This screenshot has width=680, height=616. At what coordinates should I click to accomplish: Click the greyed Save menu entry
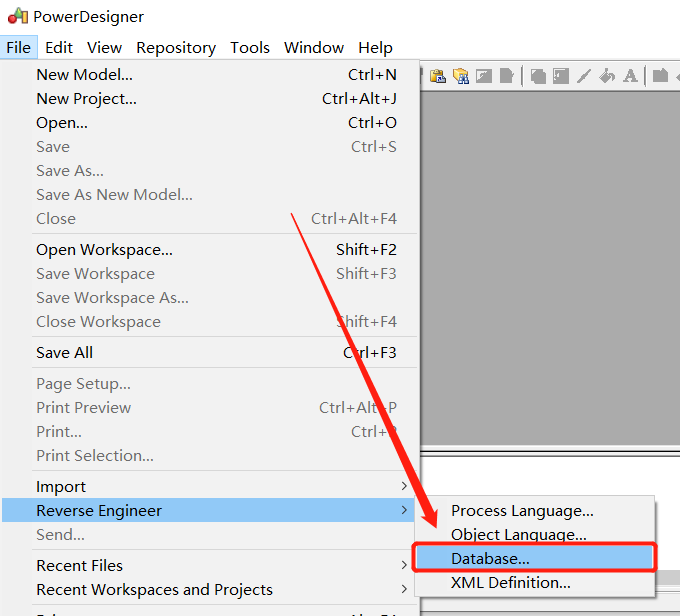[210, 147]
